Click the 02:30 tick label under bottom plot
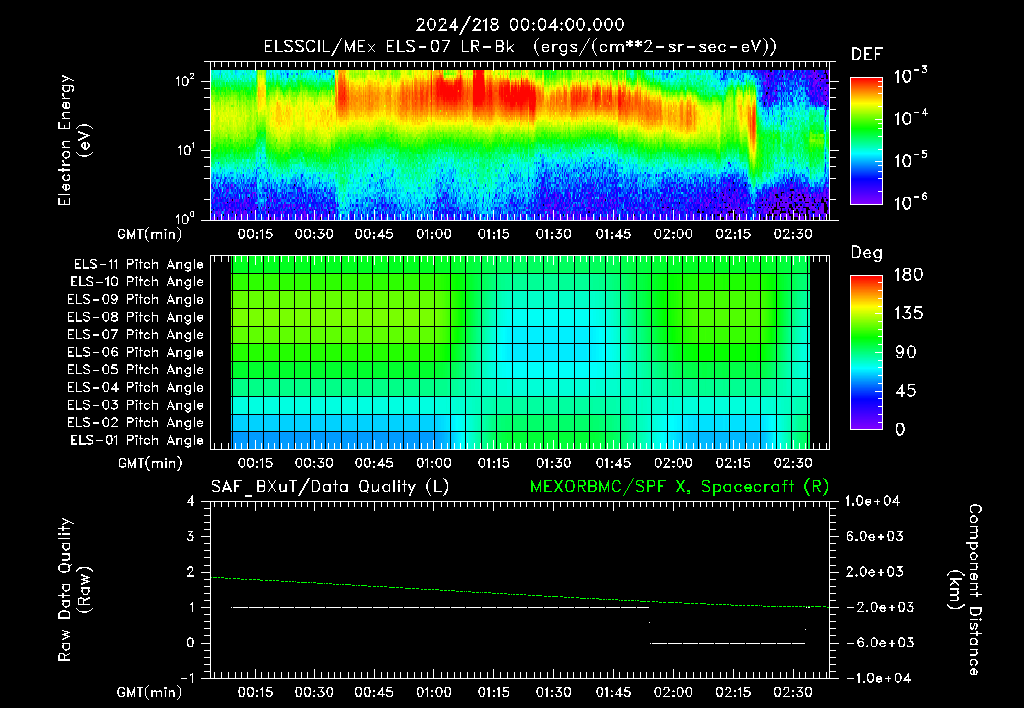Screen dimensions: 1024x708 [x=793, y=692]
